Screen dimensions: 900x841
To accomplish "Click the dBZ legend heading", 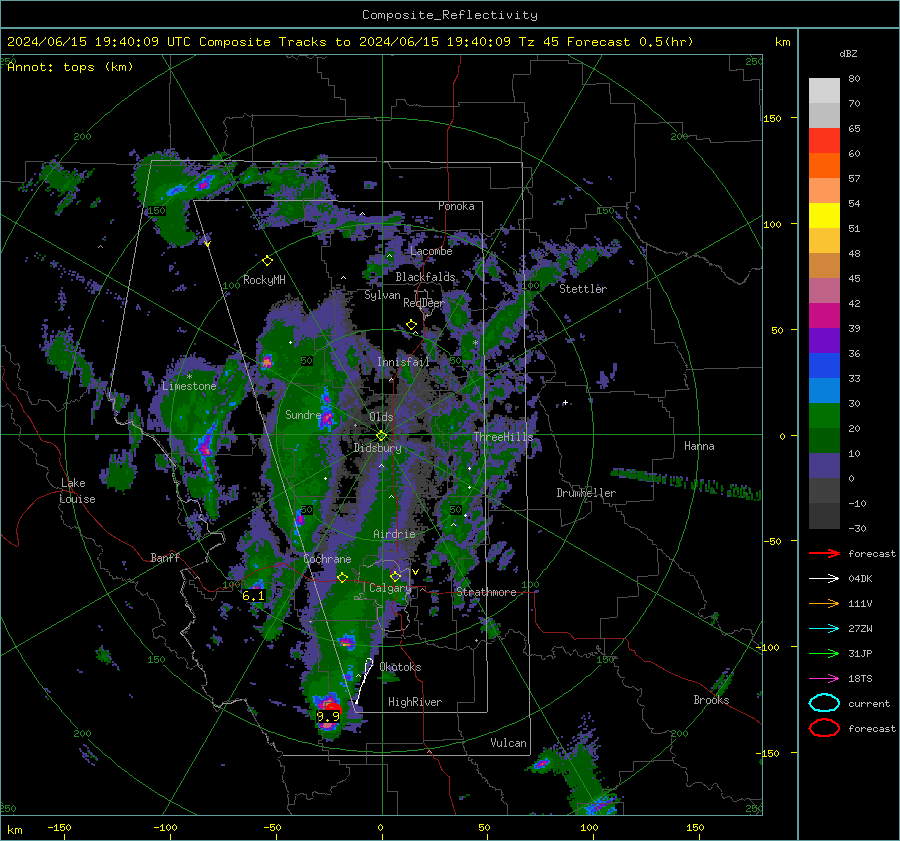I will pos(848,53).
